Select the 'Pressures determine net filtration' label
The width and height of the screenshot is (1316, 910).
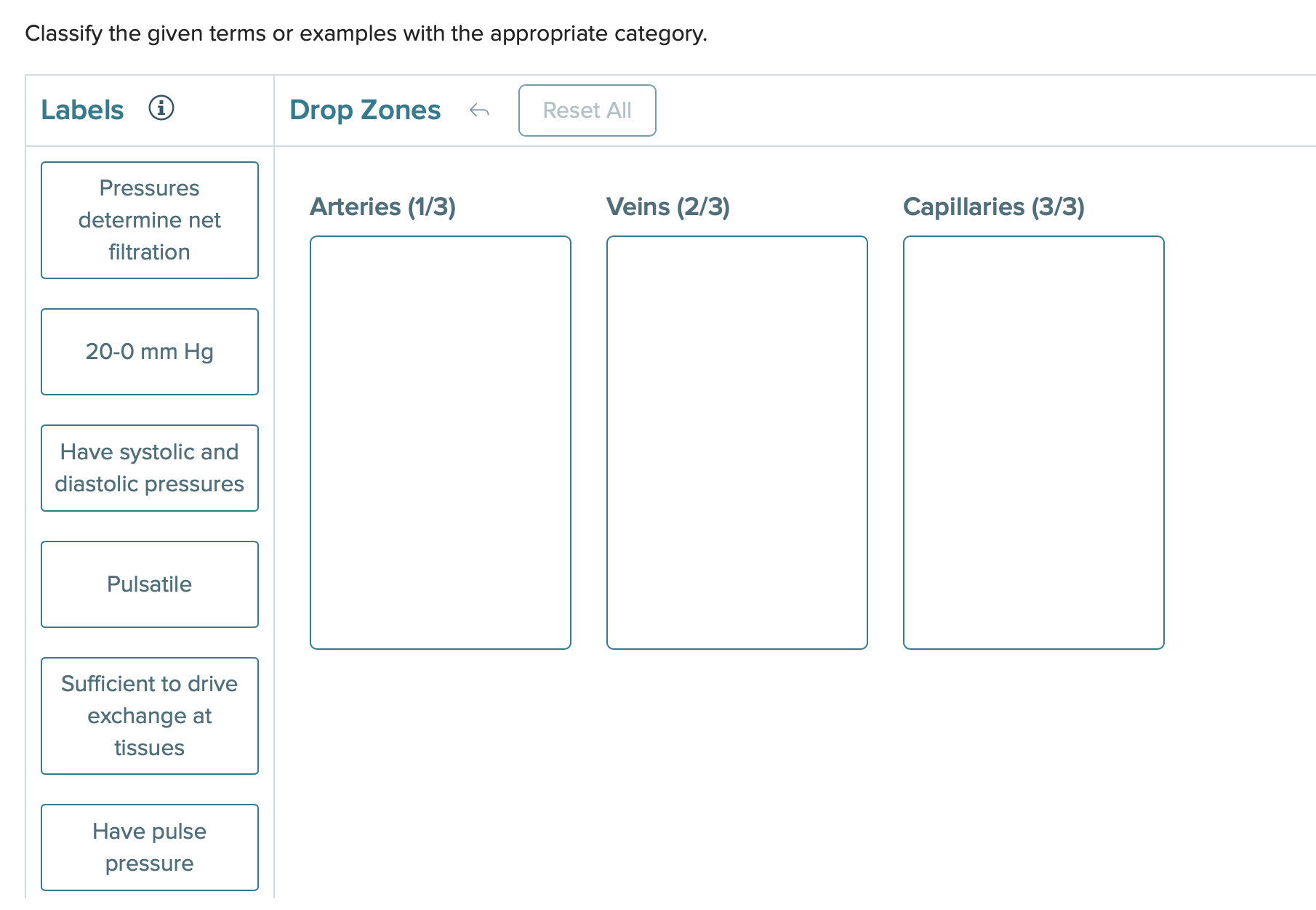pyautogui.click(x=150, y=220)
